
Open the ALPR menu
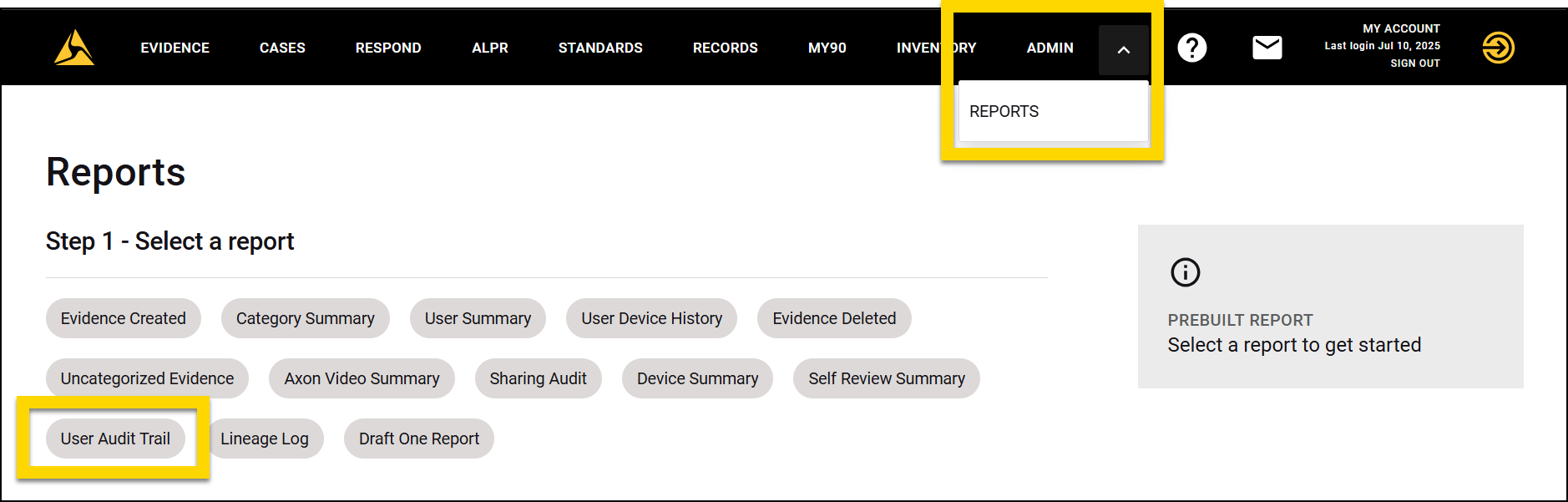coord(489,48)
